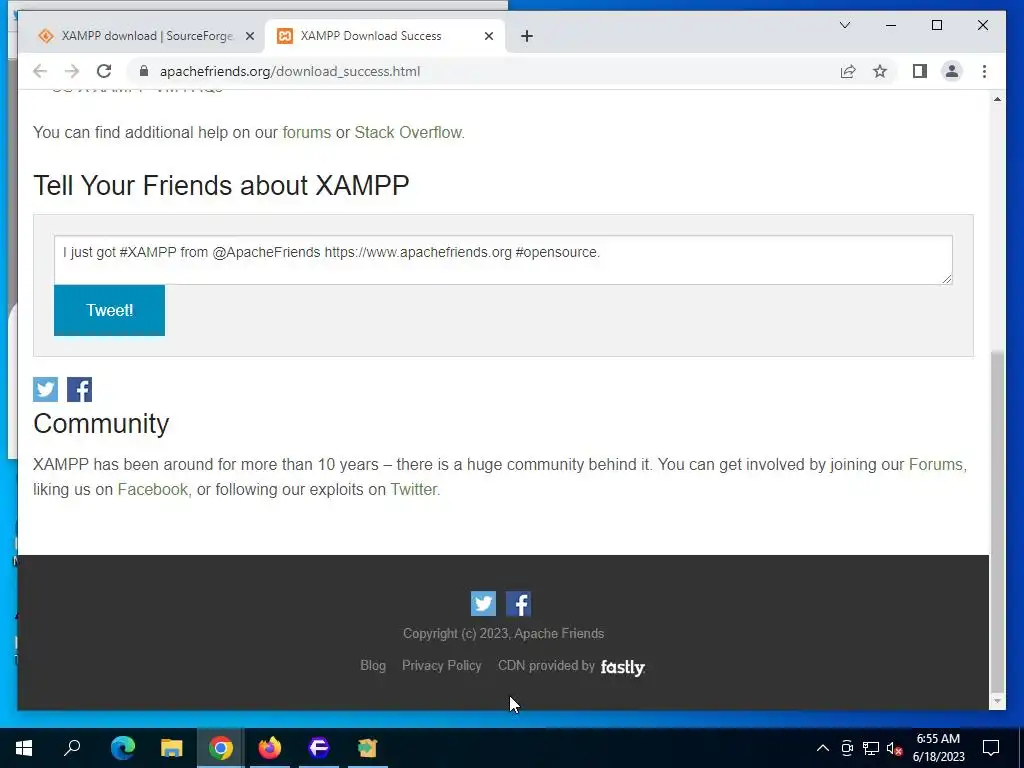Open the Twitter icon in the footer
1024x768 pixels.
[x=483, y=603]
